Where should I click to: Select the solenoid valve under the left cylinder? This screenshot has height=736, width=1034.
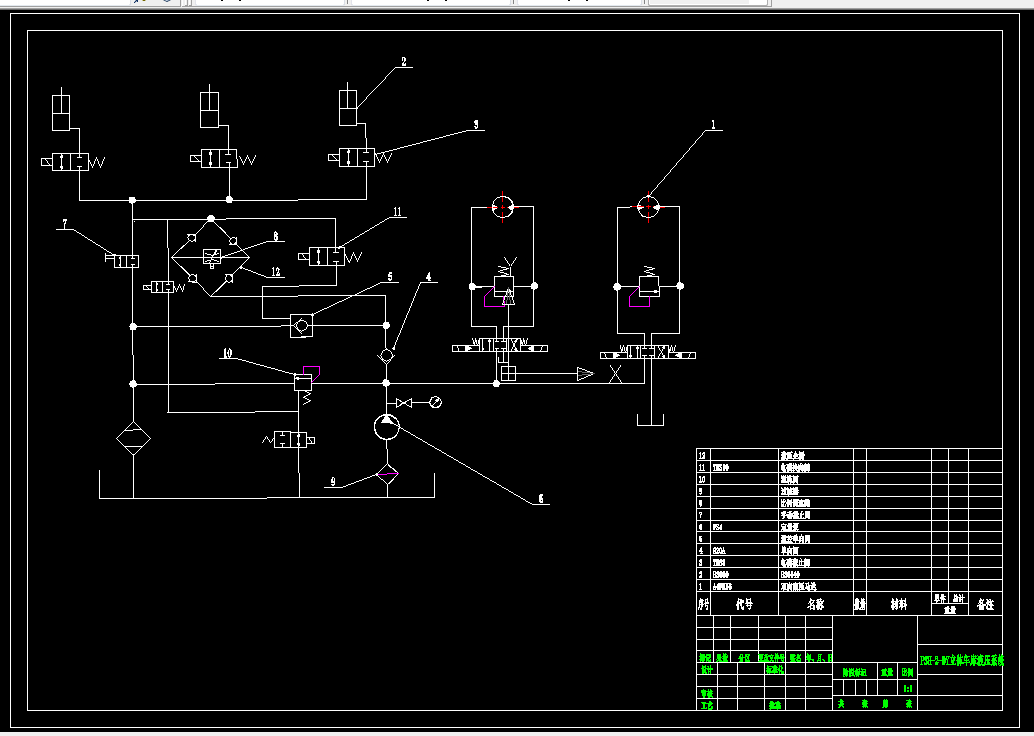tap(73, 162)
